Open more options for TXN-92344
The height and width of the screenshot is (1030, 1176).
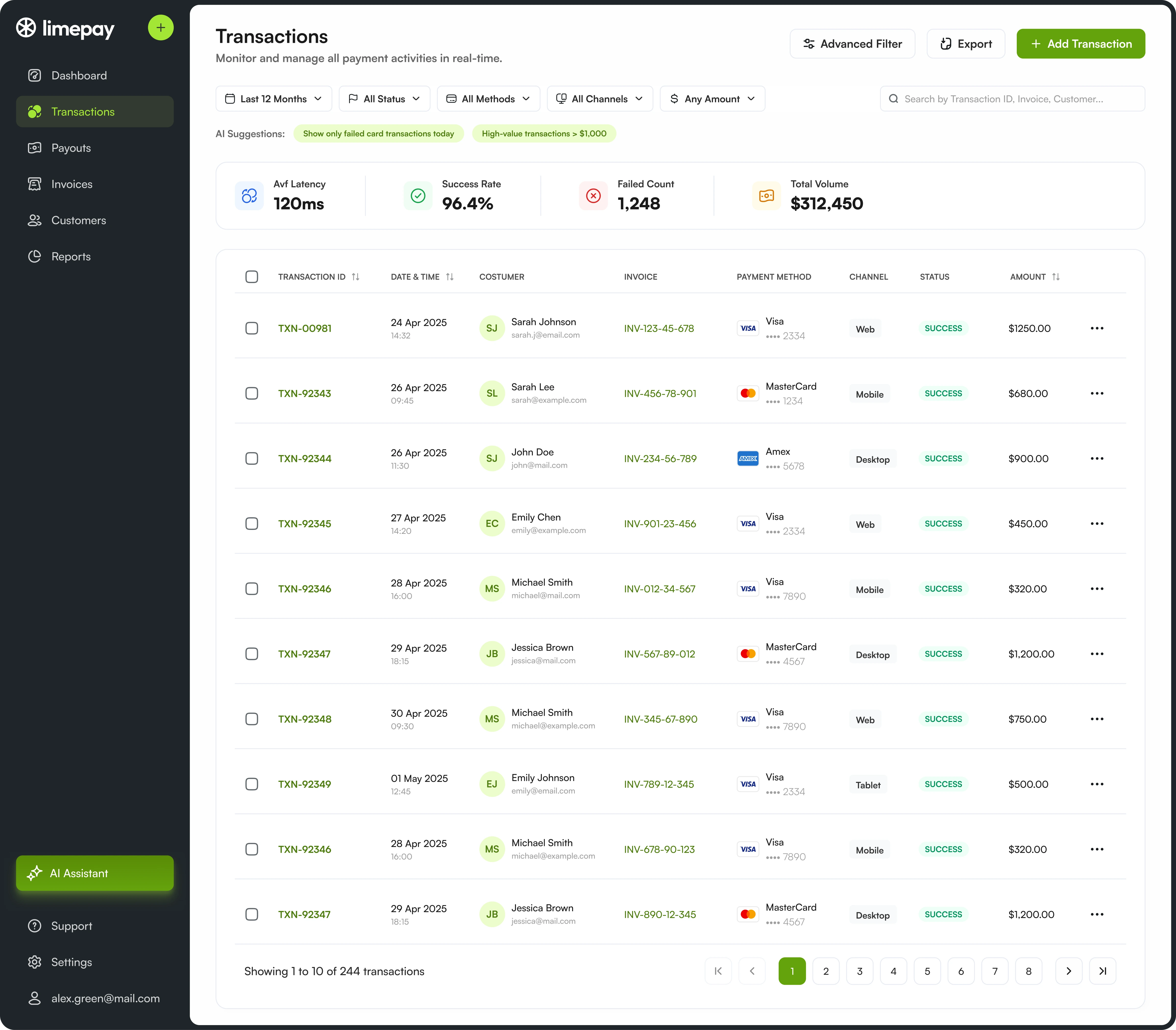[1097, 458]
